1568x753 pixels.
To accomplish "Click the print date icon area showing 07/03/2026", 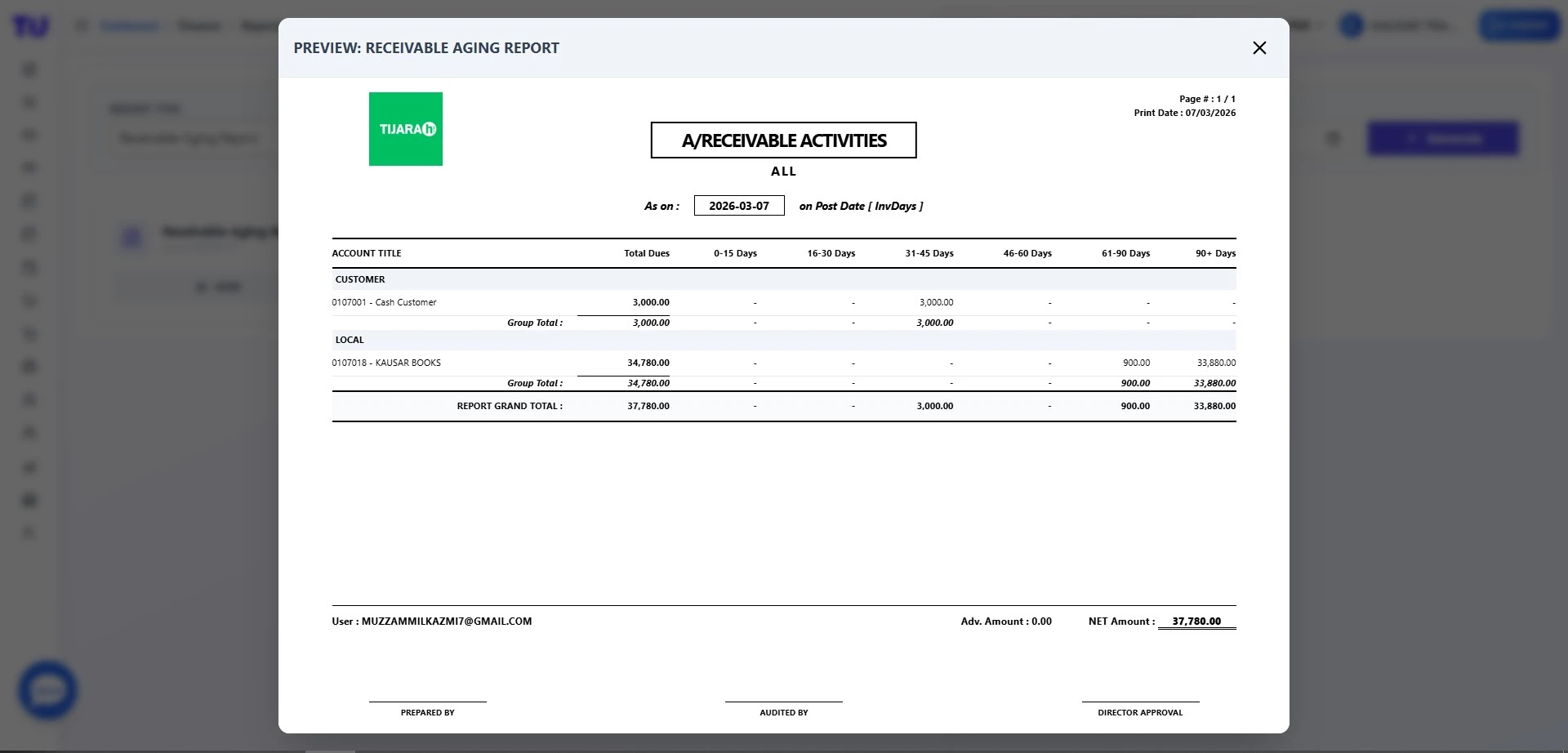I will [x=1185, y=113].
